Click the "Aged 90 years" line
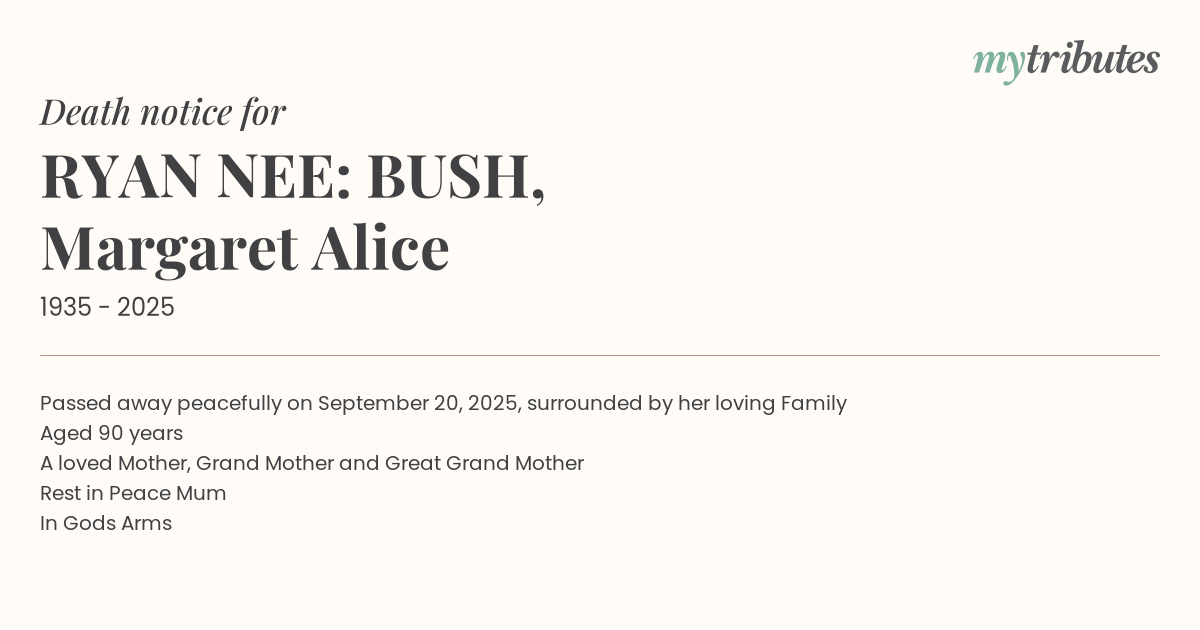 [x=111, y=433]
